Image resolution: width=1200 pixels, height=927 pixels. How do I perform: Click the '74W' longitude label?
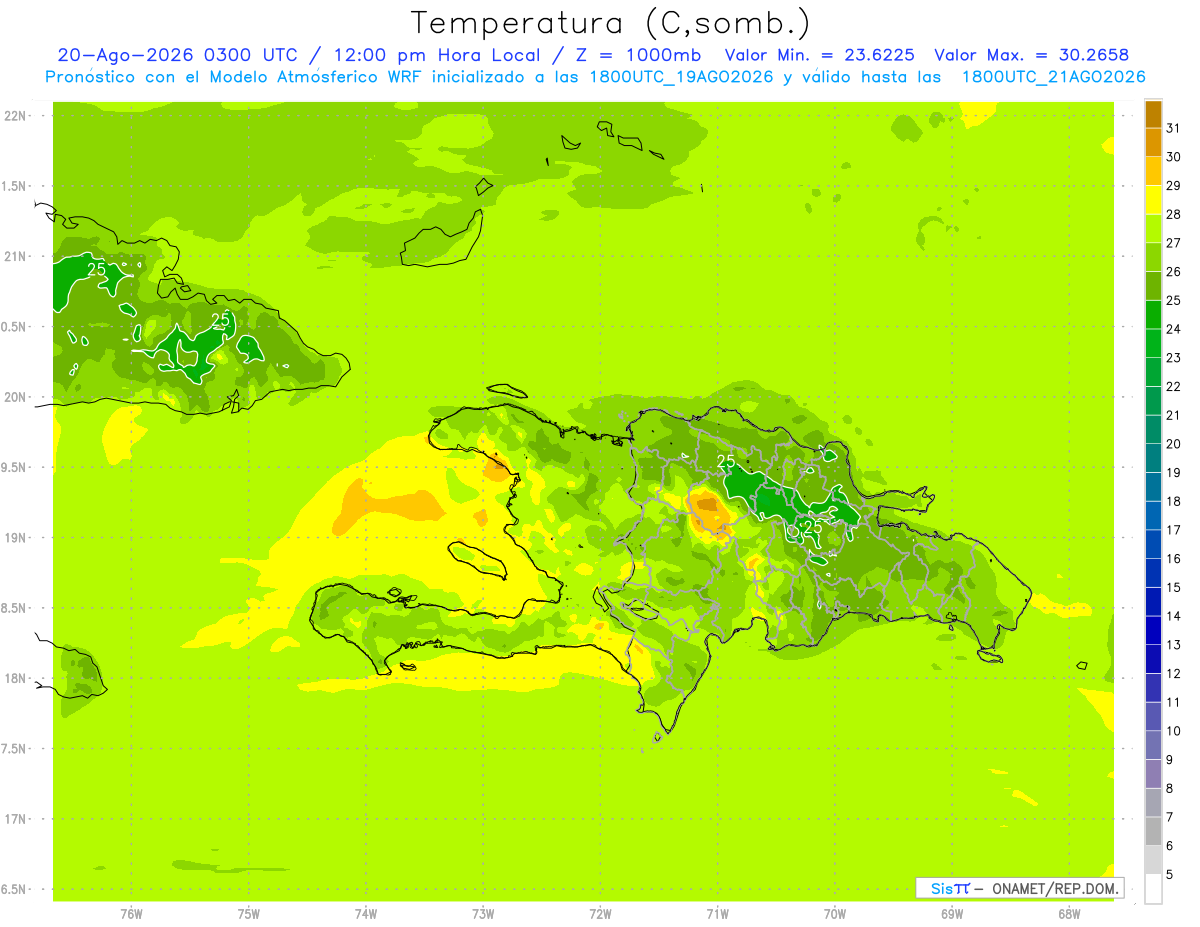point(366,914)
